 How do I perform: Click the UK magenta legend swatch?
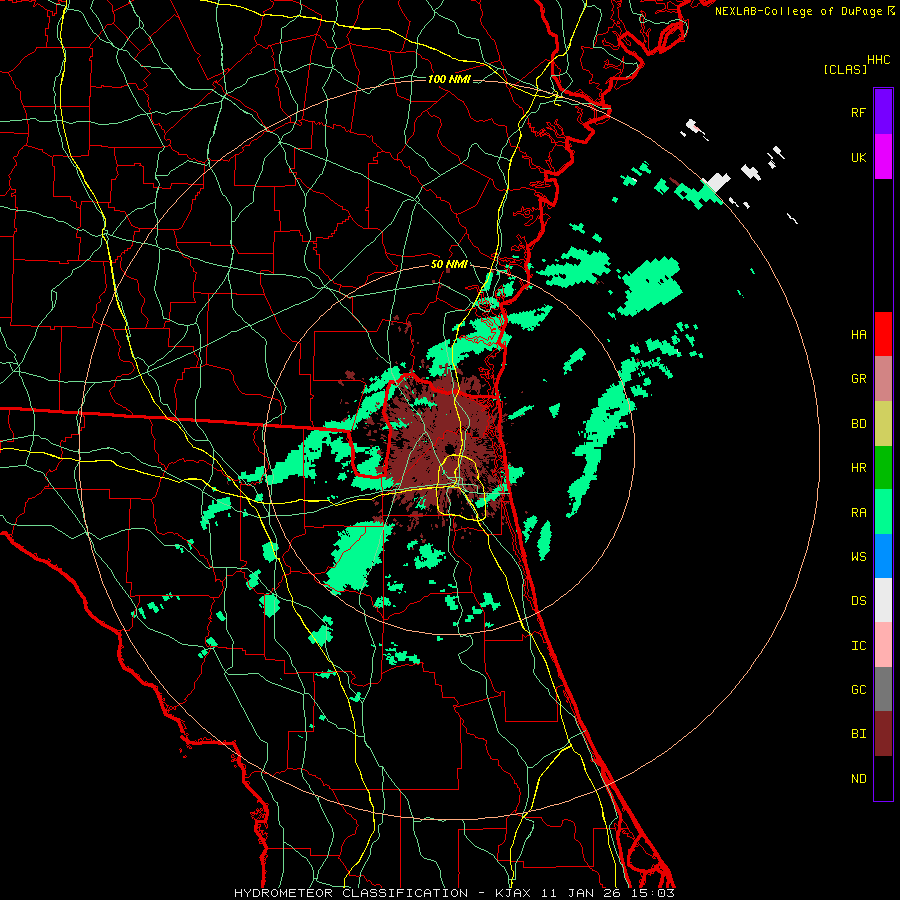pyautogui.click(x=883, y=157)
